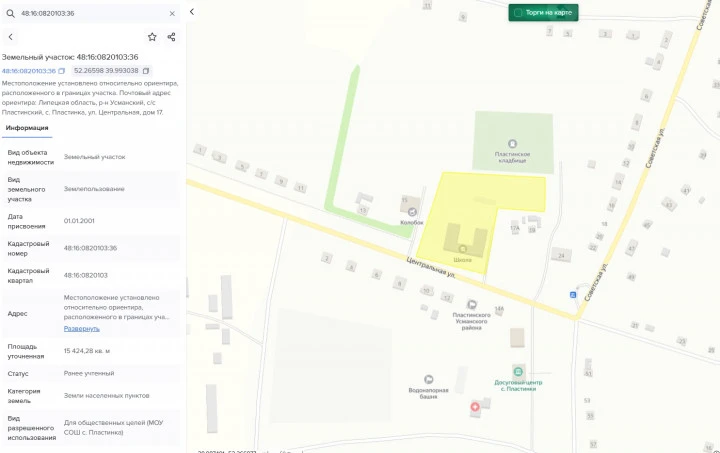
Task: Click cadastral quarter value 48:16:0820103
Action: coord(85,275)
